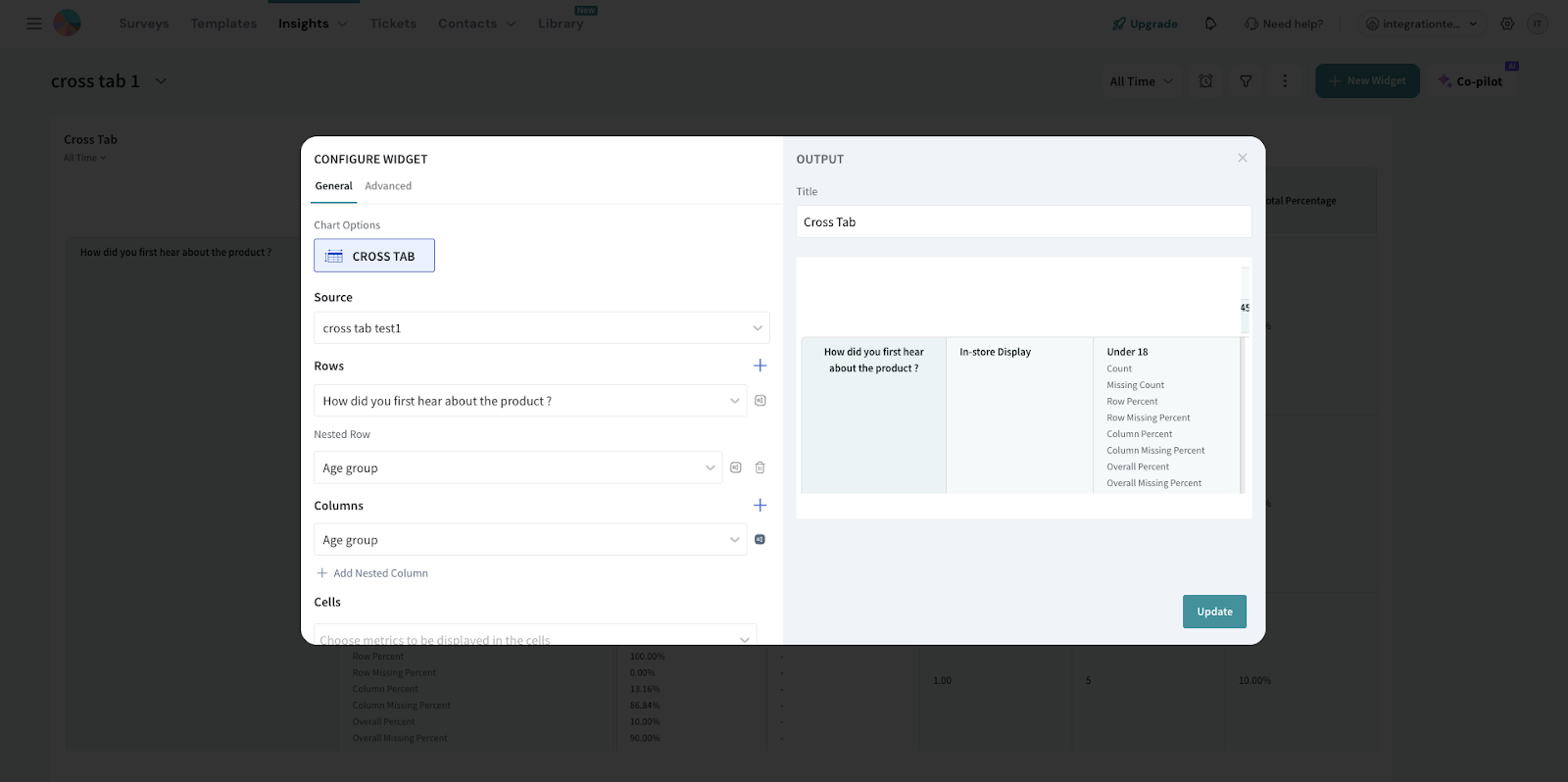Open the settings gear in the top bar
This screenshot has width=1568, height=782.
tap(1507, 24)
